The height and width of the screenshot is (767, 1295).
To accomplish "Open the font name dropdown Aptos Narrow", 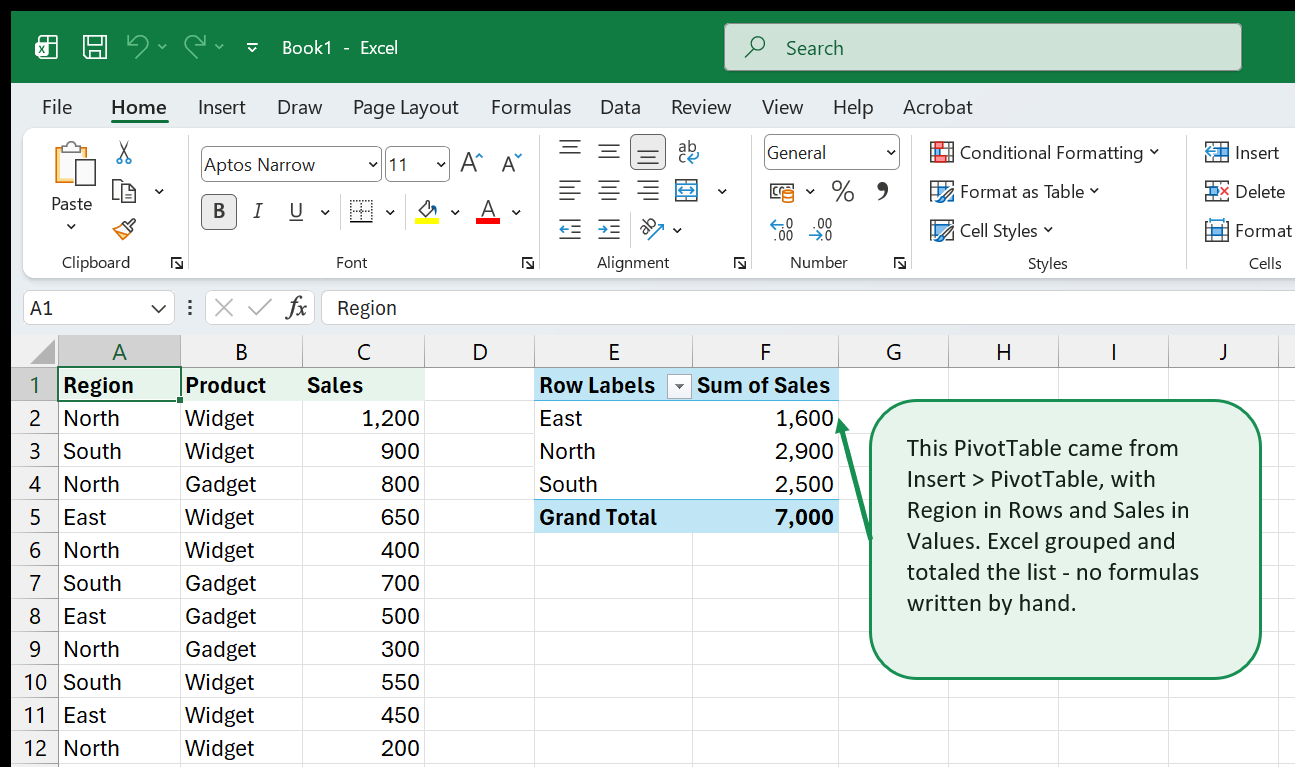I will pos(374,165).
